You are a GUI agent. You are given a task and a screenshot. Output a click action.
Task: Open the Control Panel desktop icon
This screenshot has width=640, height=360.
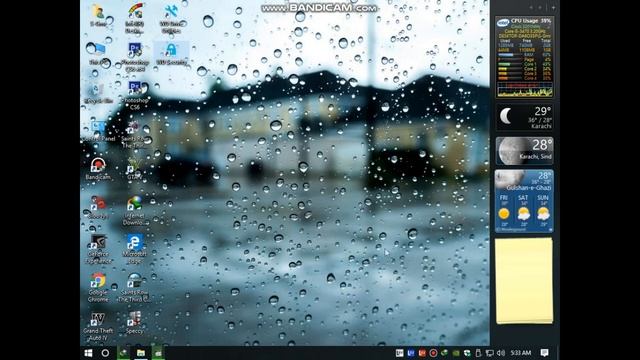pos(98,131)
